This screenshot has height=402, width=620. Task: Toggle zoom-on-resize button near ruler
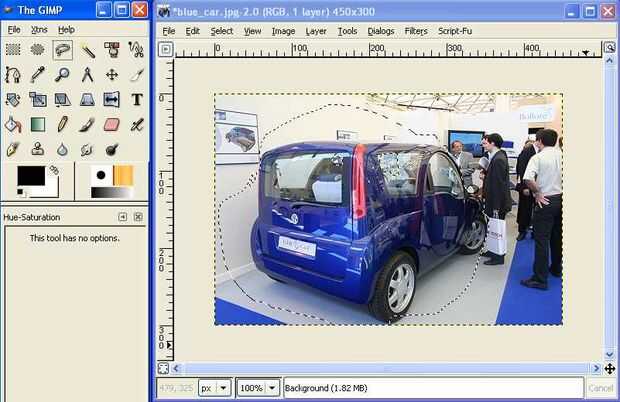pos(610,48)
